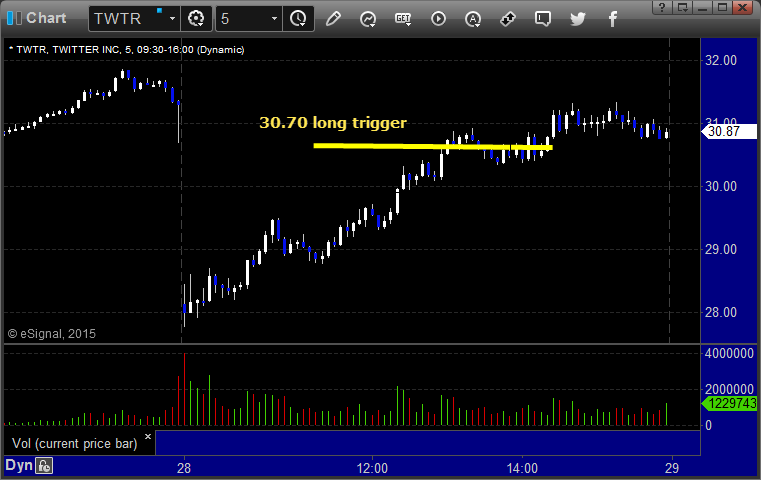This screenshot has height=480, width=761.
Task: Click the pop-out window options icon
Action: [x=683, y=7]
